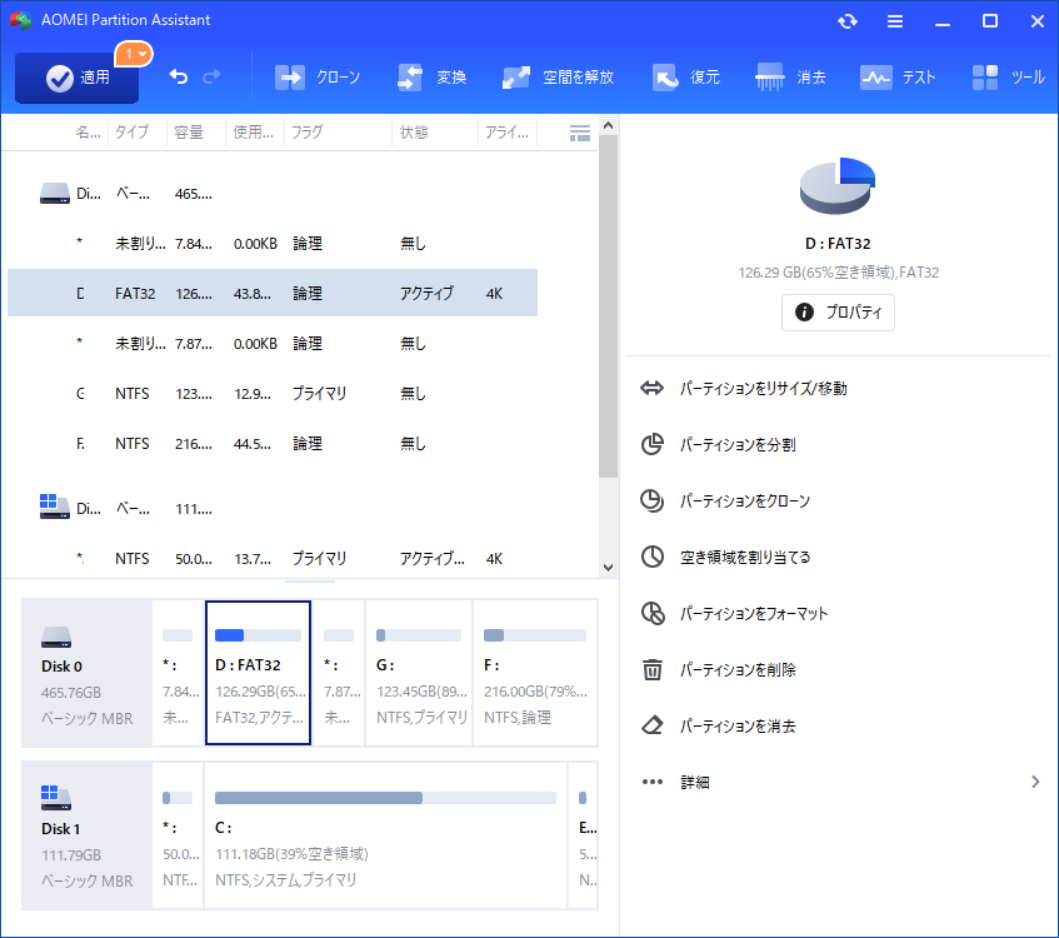The image size is (1059, 938).
Task: Redo the operation
Action: 211,77
